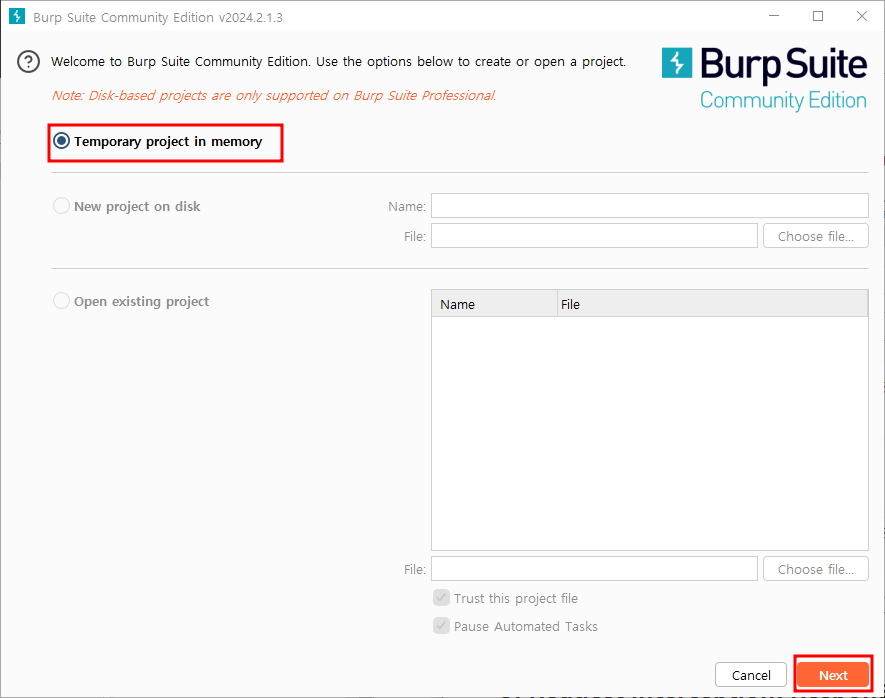Screen dimensions: 885x698
Task: Click the disk-based projects note text
Action: click(x=274, y=95)
